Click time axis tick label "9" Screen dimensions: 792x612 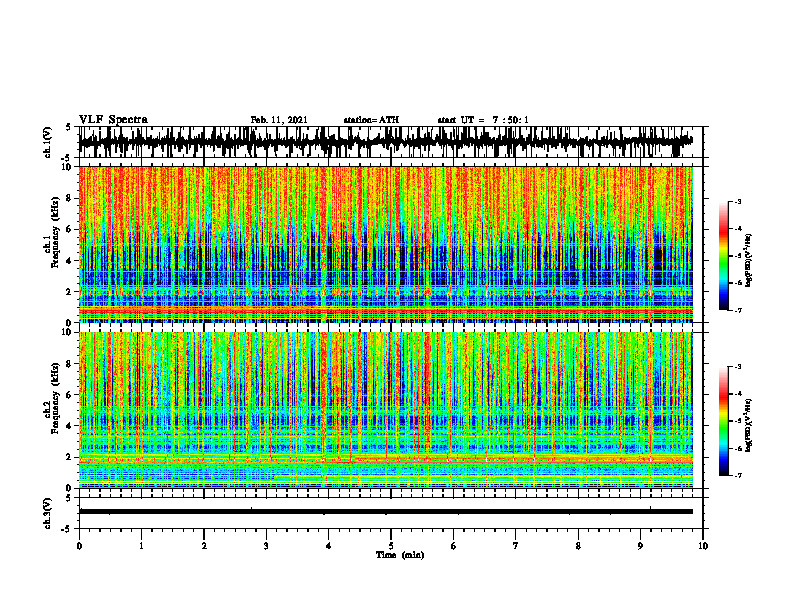[640, 546]
